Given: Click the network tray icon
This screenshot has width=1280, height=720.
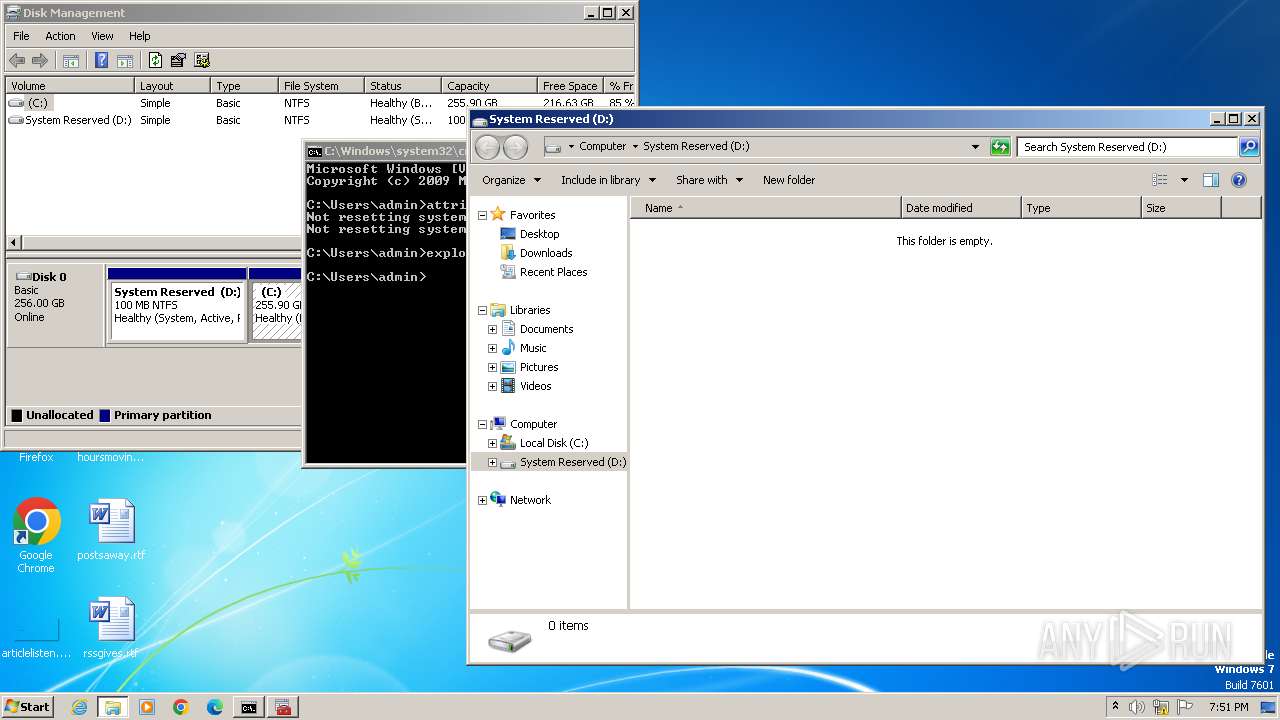Looking at the screenshot, I should click(1162, 707).
